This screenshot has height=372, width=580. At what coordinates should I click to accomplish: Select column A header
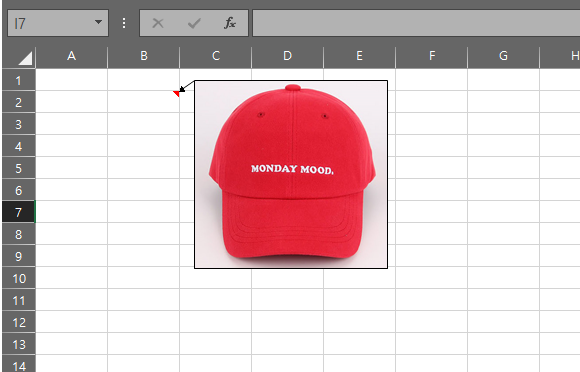[x=71, y=56]
